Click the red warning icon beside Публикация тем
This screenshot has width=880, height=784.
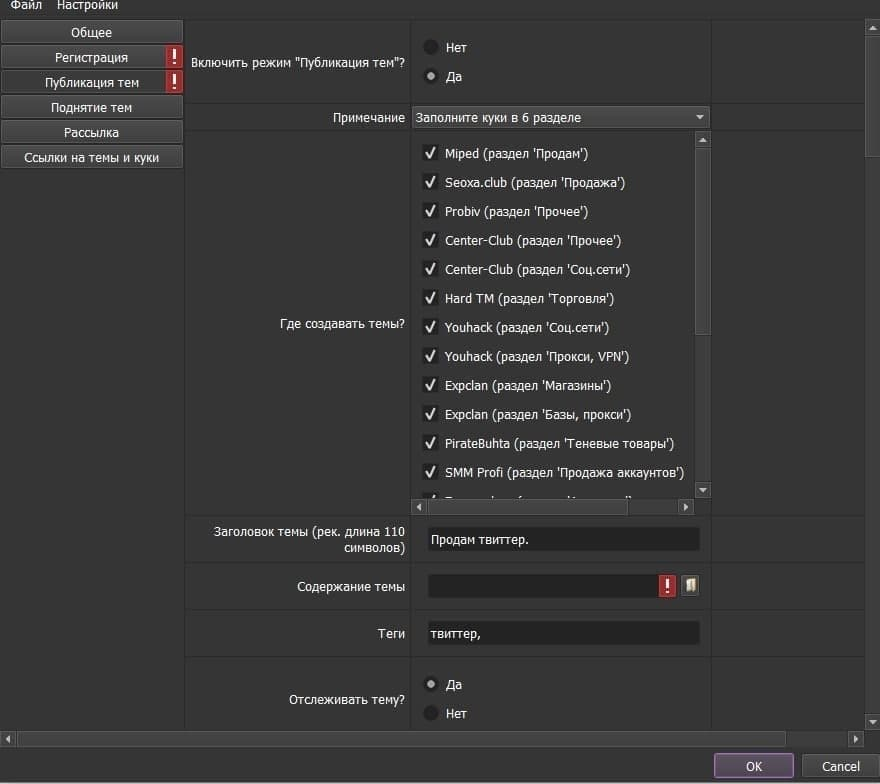[x=174, y=82]
